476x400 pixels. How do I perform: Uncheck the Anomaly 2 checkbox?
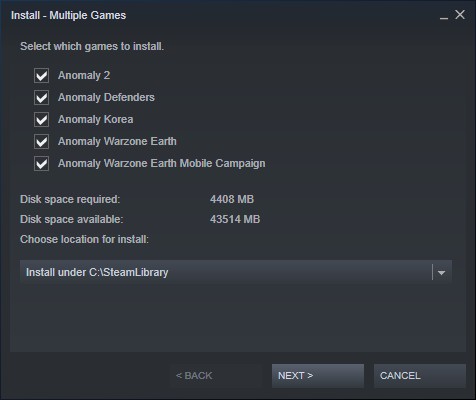pos(41,76)
